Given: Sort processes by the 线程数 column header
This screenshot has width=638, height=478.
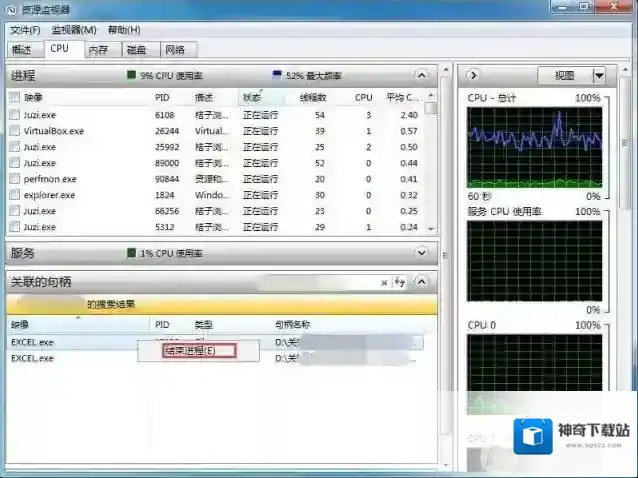Looking at the screenshot, I should (x=313, y=98).
